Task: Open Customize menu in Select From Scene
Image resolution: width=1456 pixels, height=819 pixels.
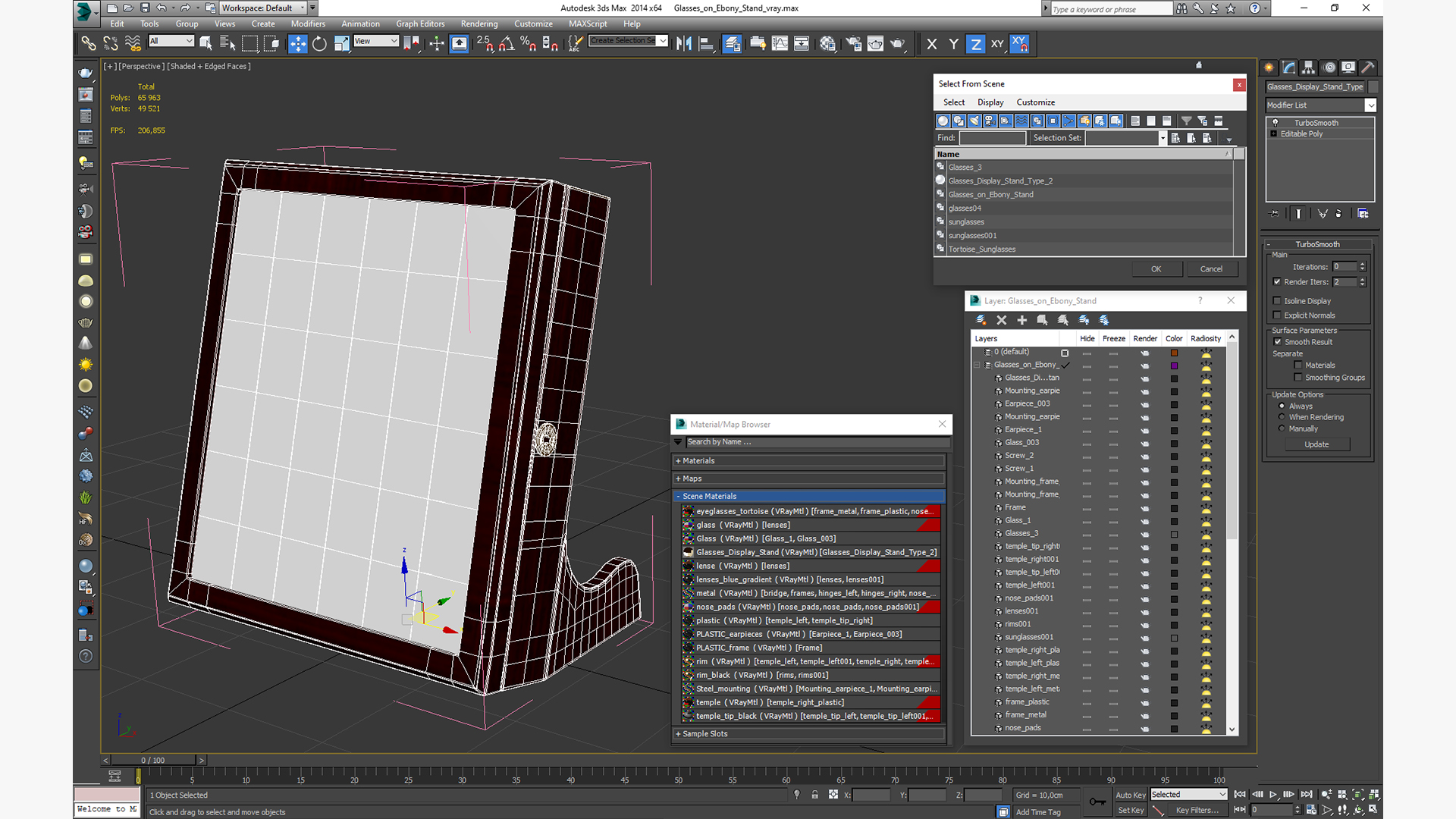Action: click(1035, 102)
